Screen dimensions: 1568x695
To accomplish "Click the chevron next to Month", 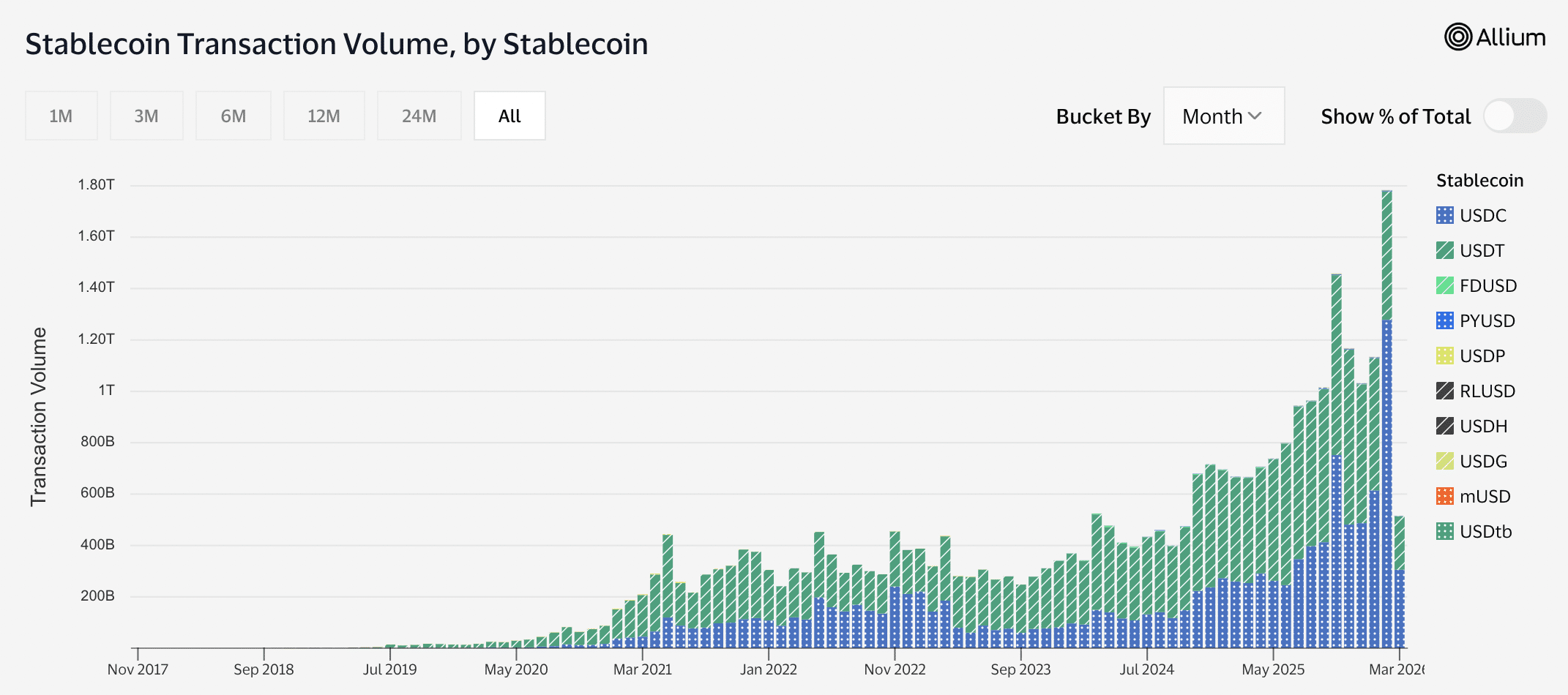I will click(1256, 116).
